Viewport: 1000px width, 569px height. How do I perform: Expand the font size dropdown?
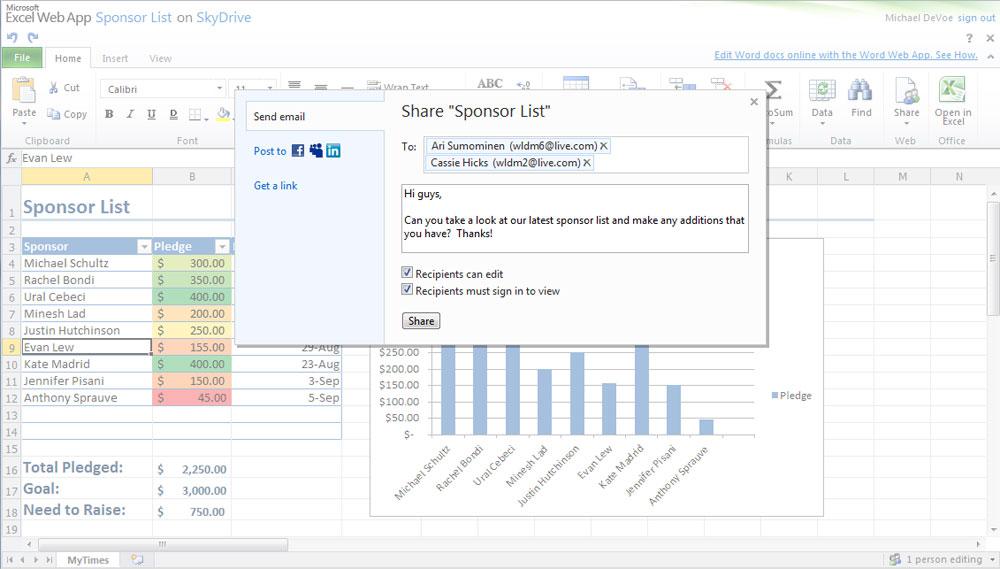(x=270, y=89)
